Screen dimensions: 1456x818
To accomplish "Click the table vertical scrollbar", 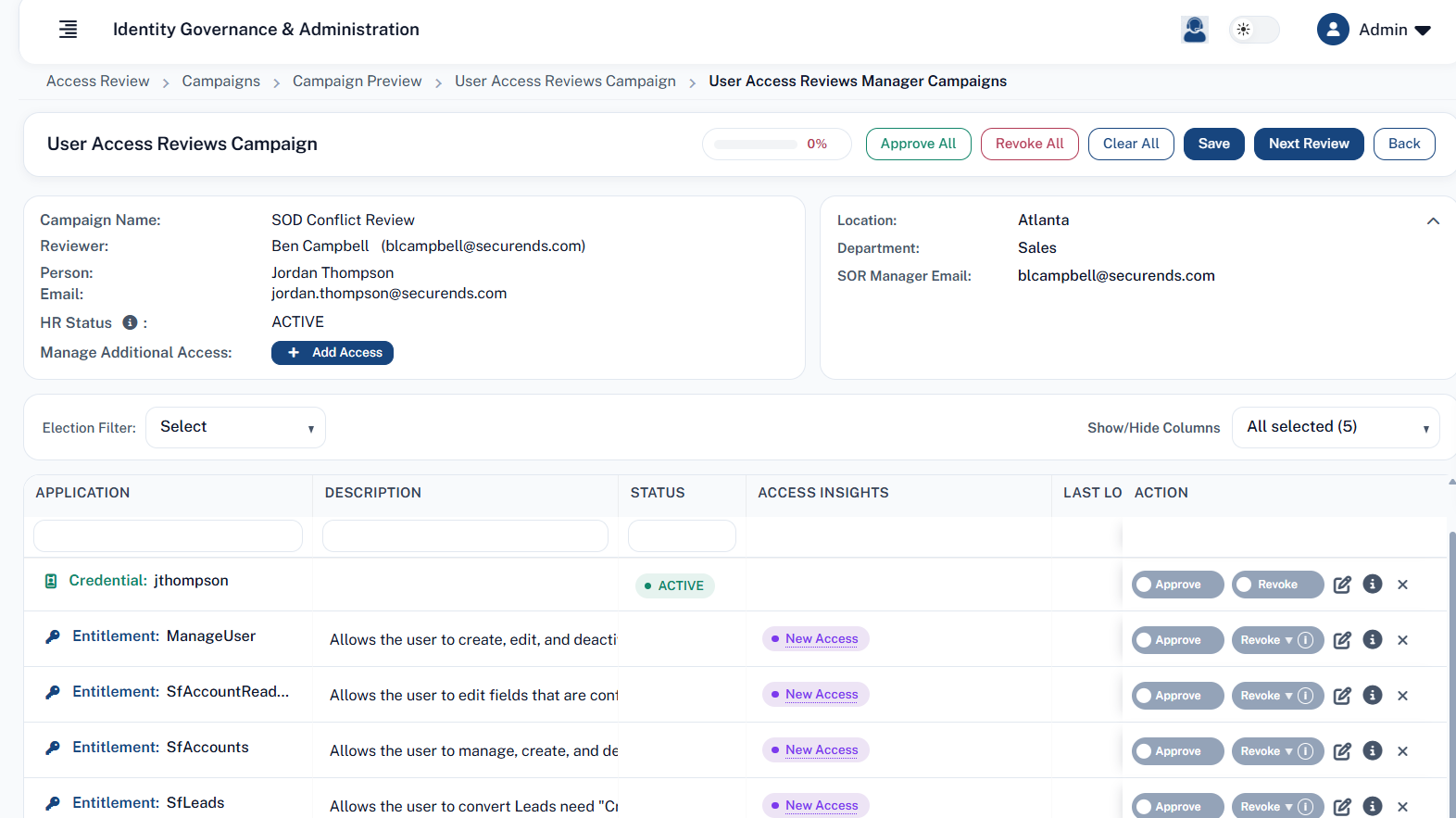I will [x=1451, y=674].
